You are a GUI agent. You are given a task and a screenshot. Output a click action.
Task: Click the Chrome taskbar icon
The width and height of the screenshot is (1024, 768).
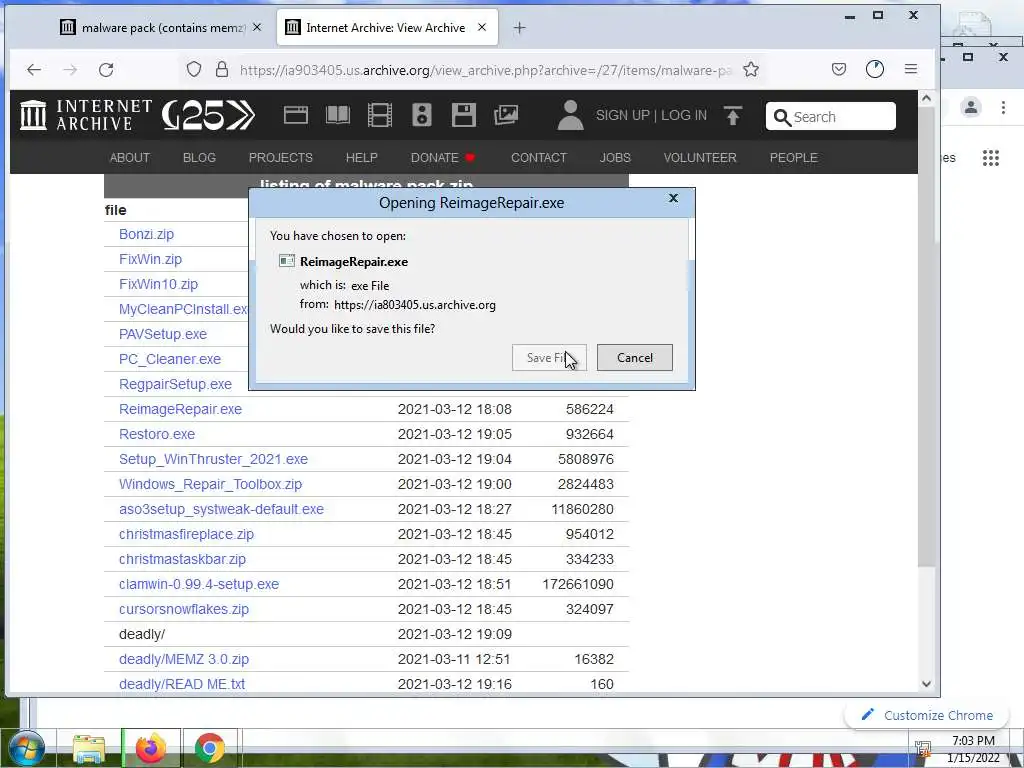[209, 748]
